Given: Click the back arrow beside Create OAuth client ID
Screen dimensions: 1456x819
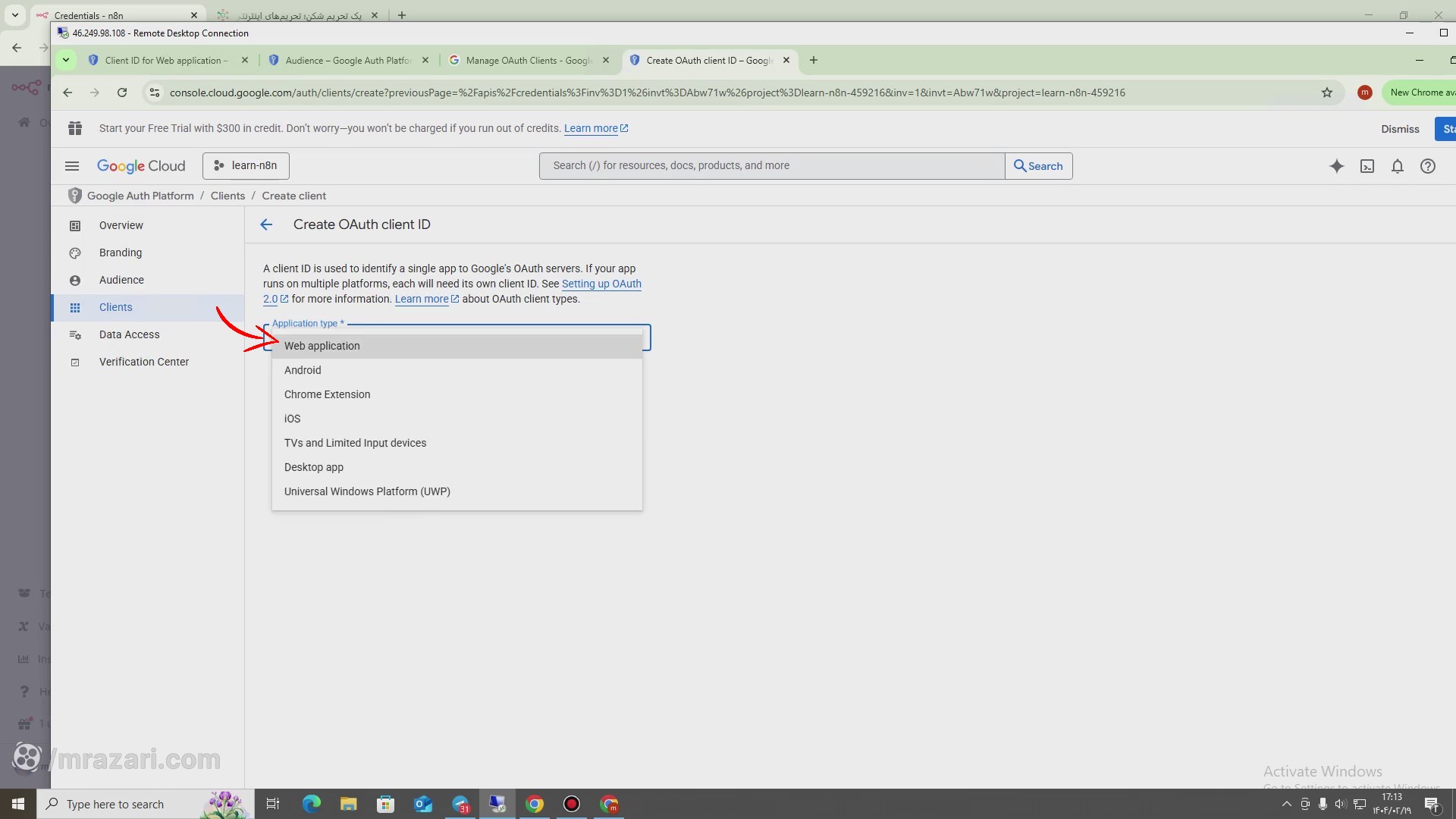Looking at the screenshot, I should point(265,224).
